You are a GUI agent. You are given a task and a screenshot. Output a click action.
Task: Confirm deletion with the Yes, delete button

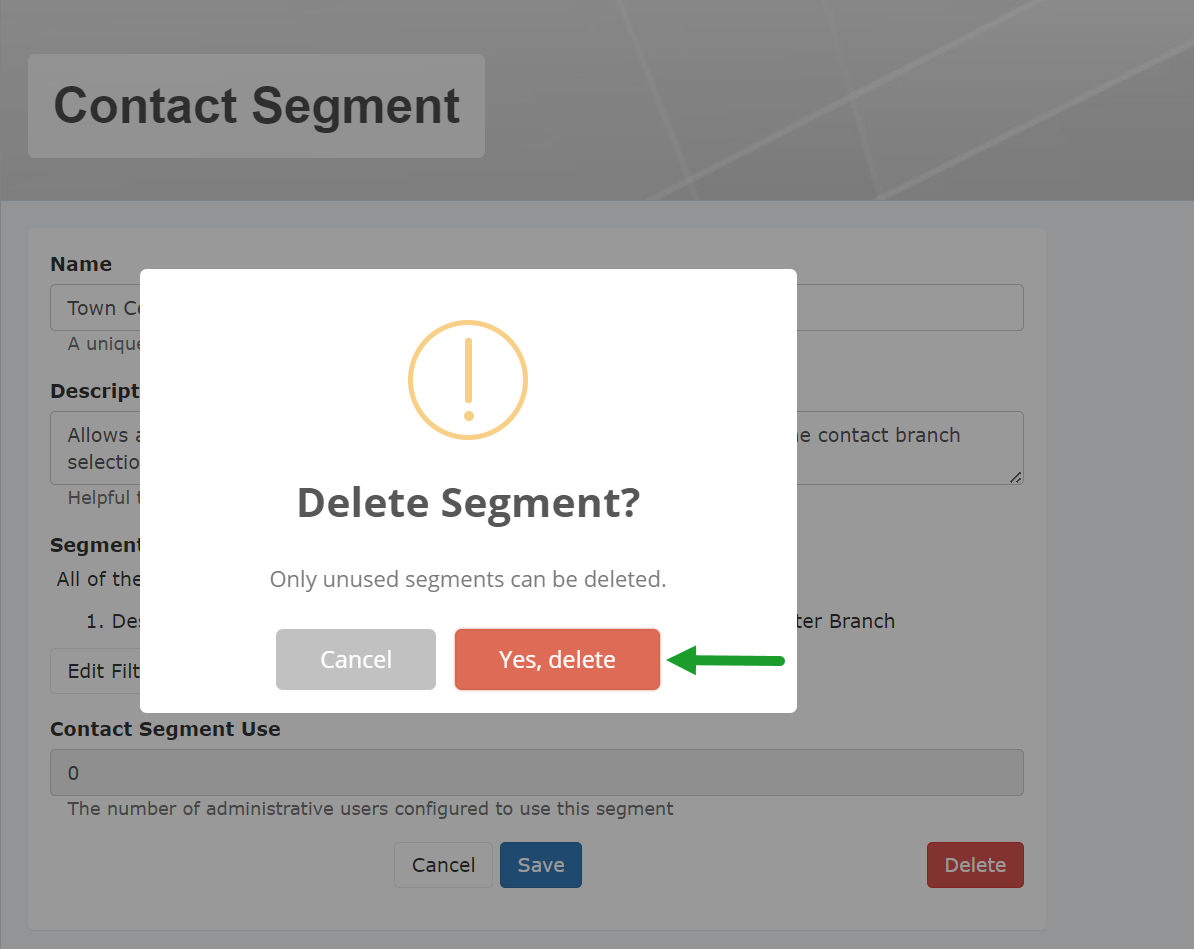557,659
